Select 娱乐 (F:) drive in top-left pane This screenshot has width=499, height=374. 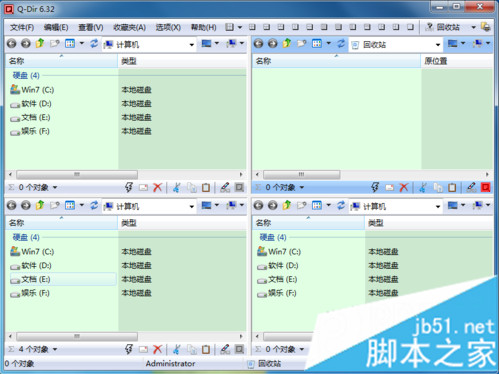[x=30, y=131]
